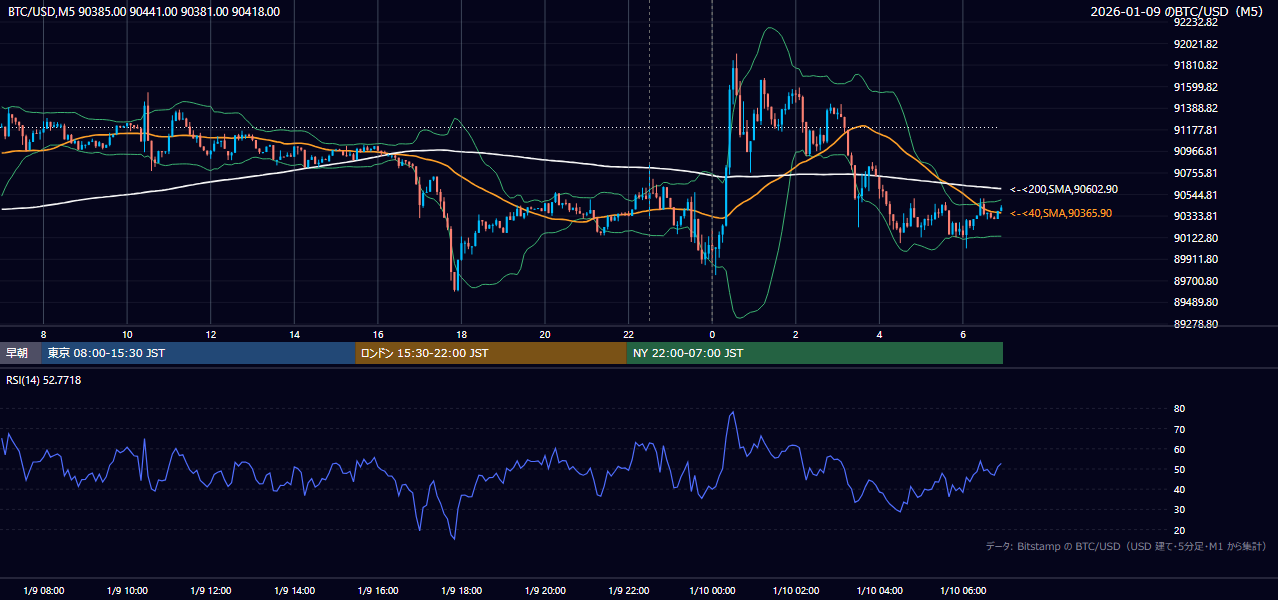The image size is (1278, 600).
Task: Click the RSI level 20 label
Action: click(x=1180, y=530)
